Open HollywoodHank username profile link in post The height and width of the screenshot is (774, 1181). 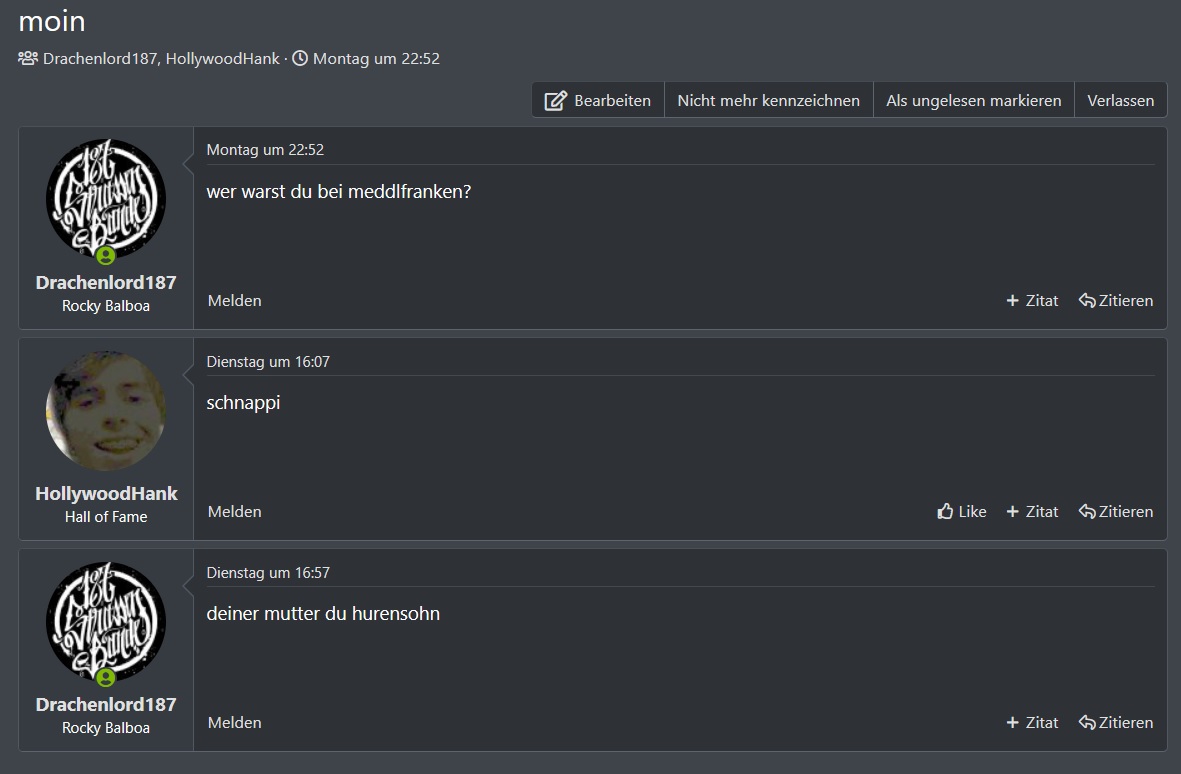[x=106, y=494]
